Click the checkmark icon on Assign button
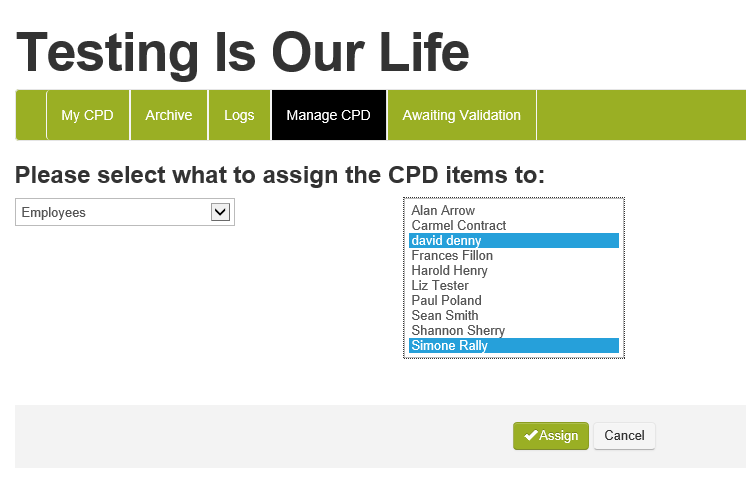This screenshot has width=746, height=503. (x=531, y=436)
